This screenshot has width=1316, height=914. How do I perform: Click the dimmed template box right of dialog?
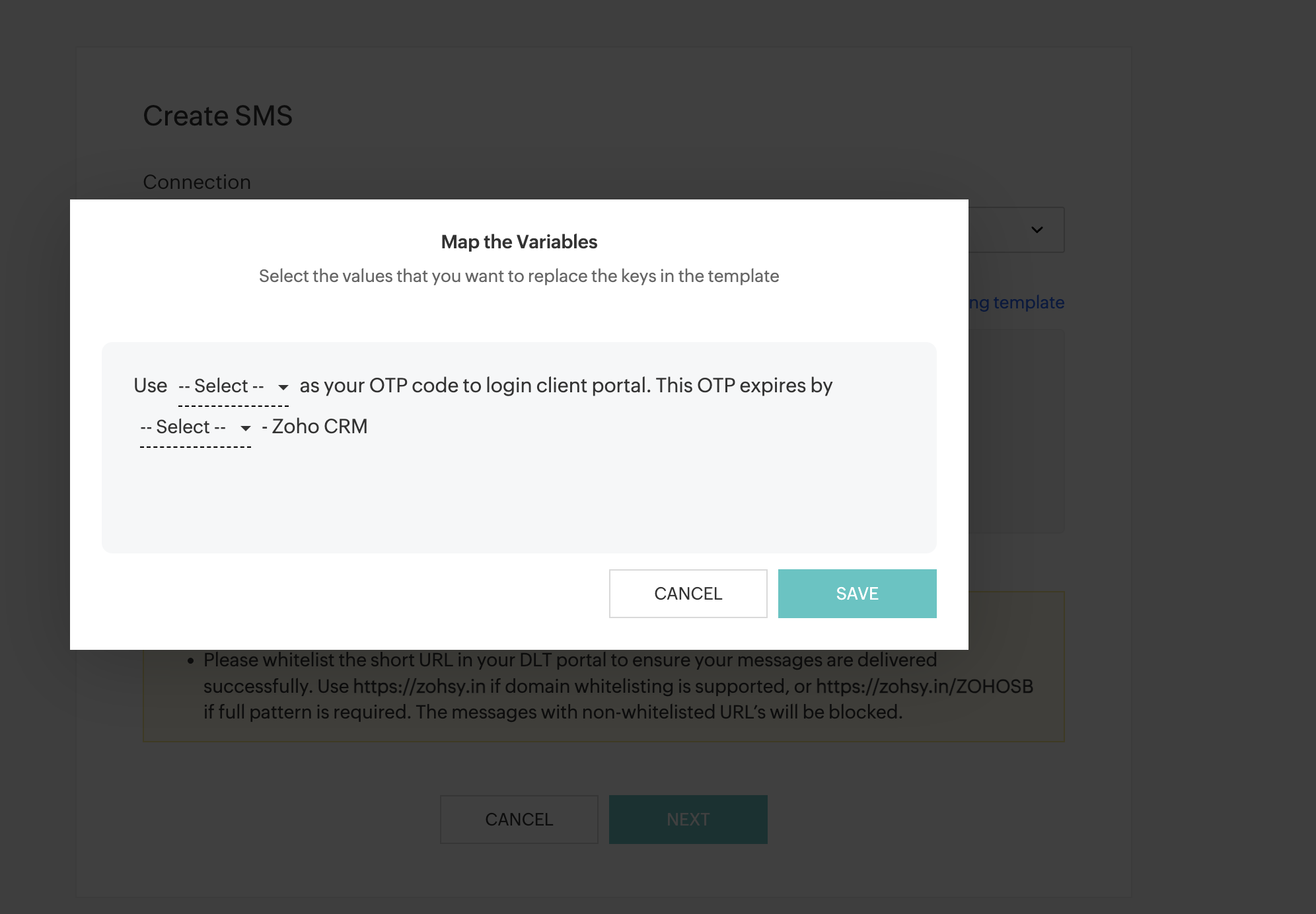[1016, 431]
